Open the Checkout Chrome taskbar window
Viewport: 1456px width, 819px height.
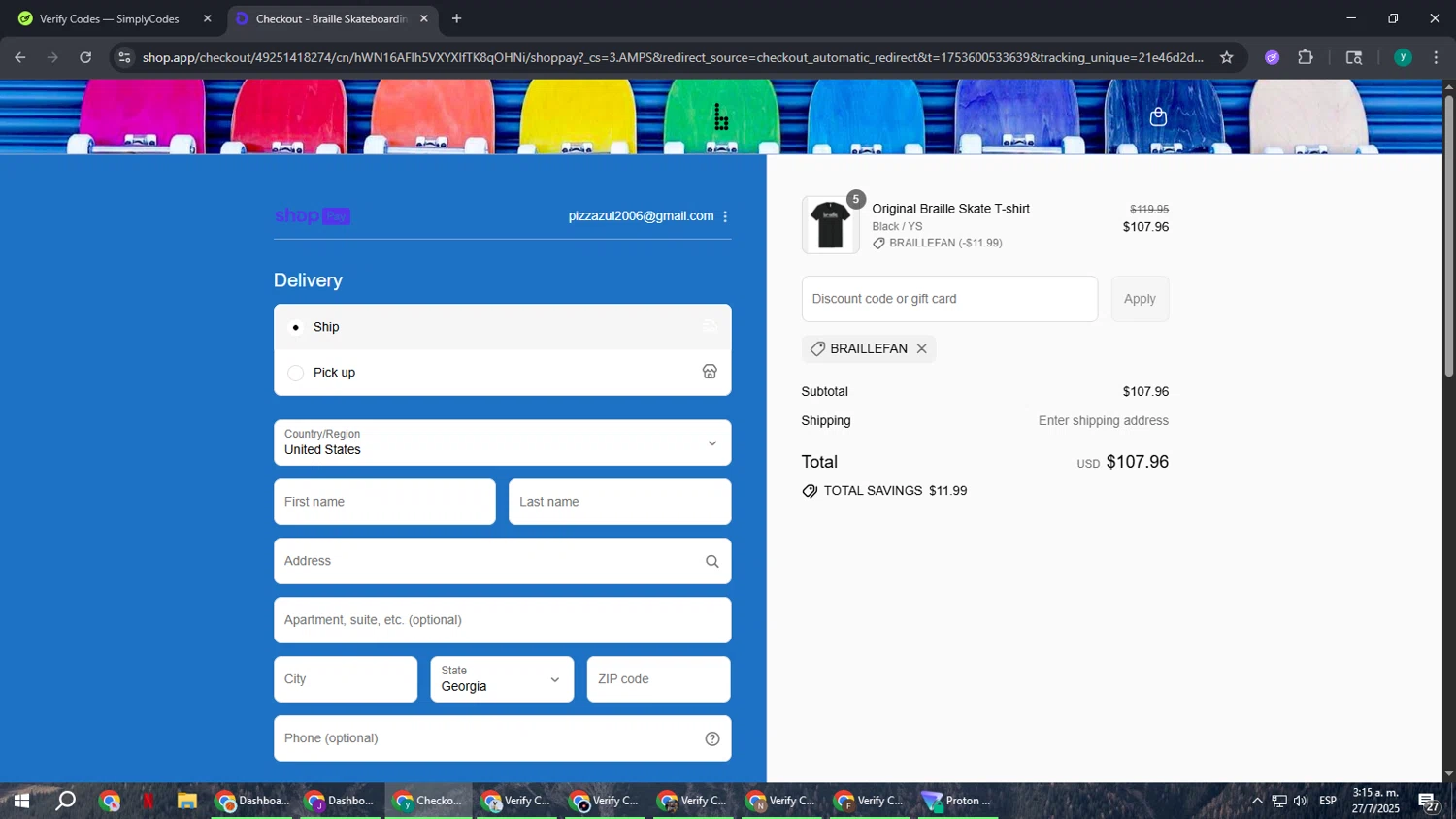pyautogui.click(x=428, y=801)
